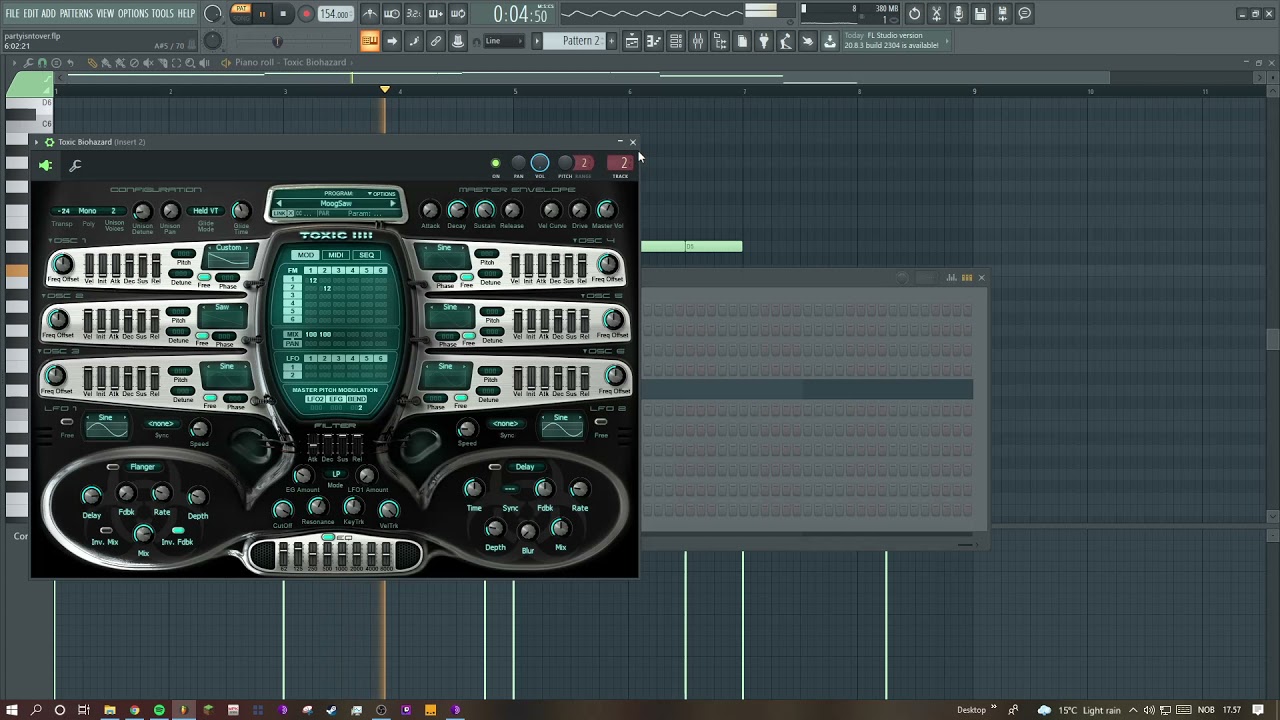Switch to the SEQ tab

(367, 255)
